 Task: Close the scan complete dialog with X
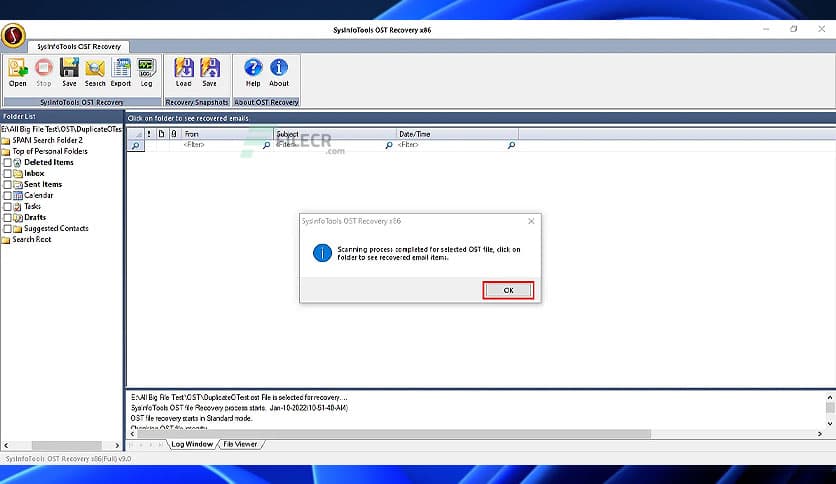tap(531, 221)
